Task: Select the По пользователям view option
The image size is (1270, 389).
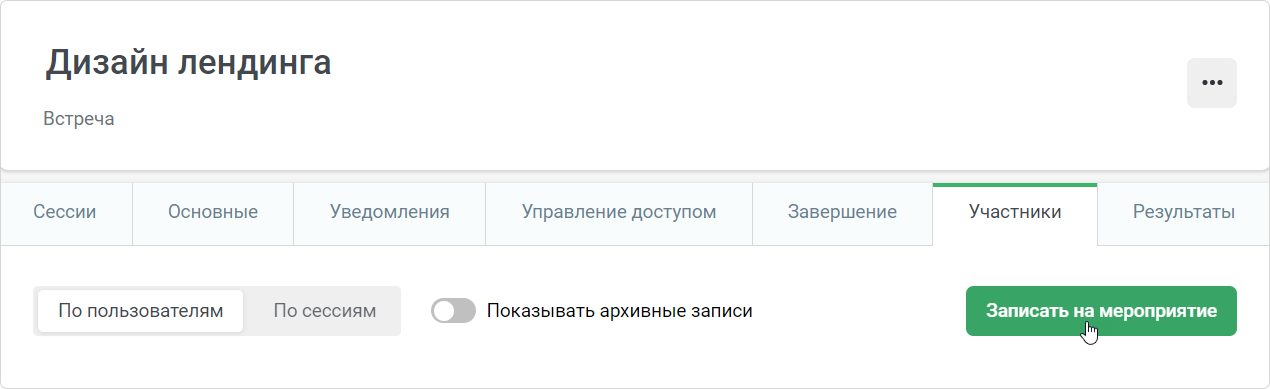Action: click(x=140, y=311)
